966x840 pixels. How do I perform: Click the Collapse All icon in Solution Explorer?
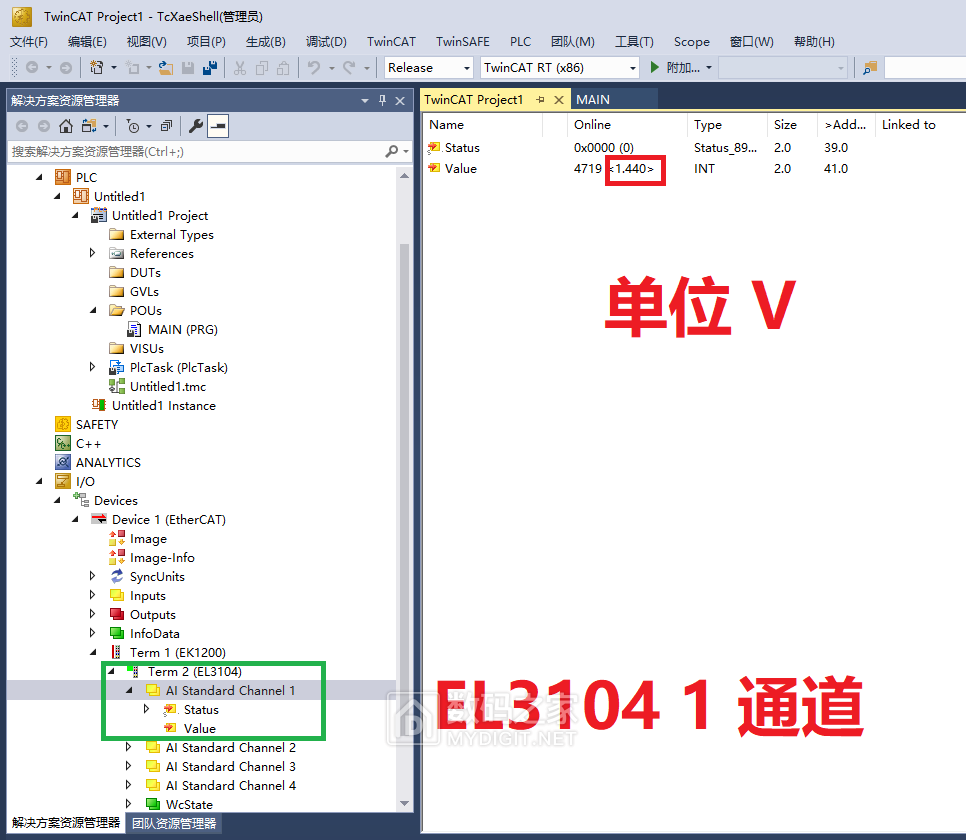[166, 126]
